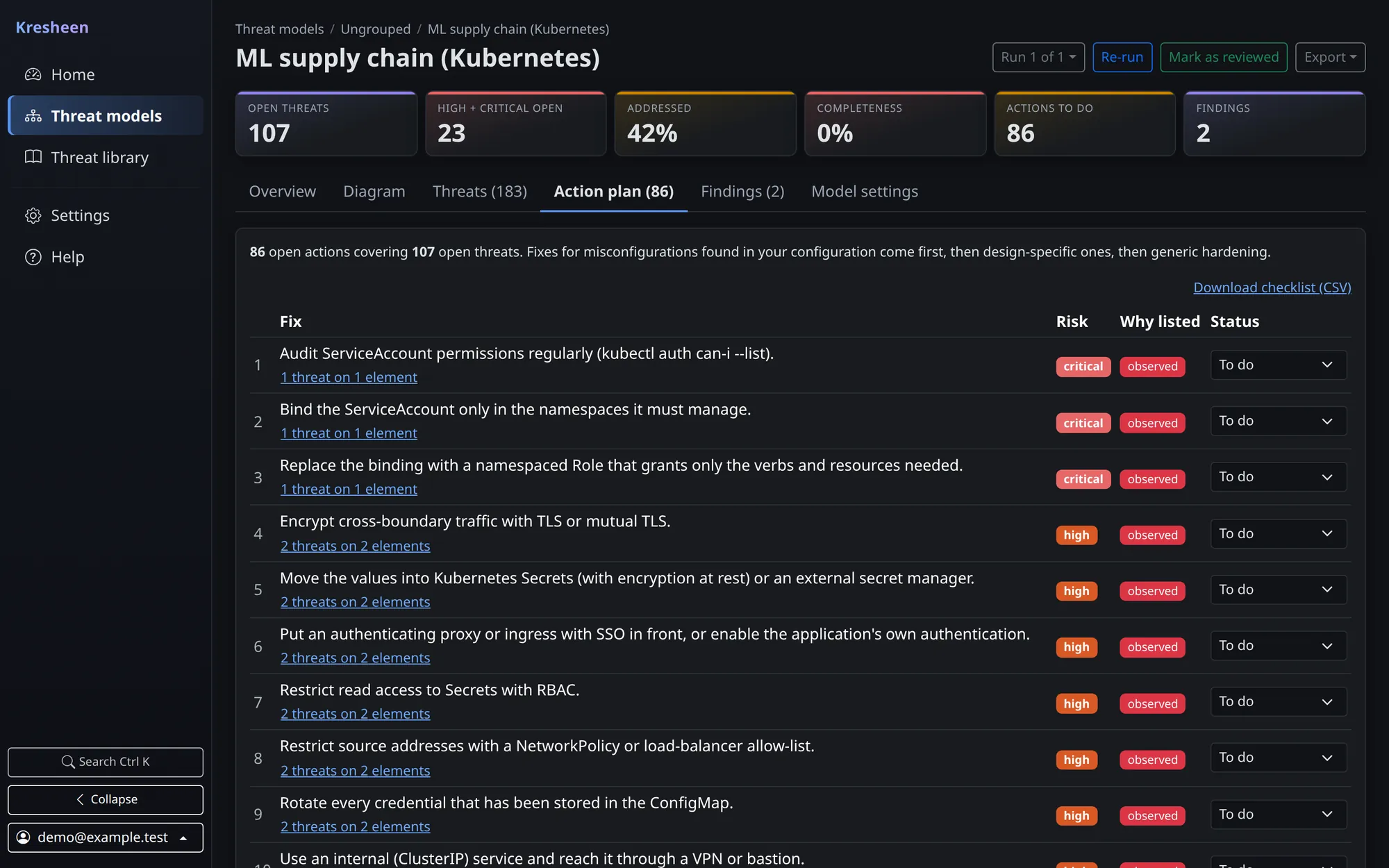1389x868 pixels.
Task: Switch to the Diagram tab
Action: [374, 191]
